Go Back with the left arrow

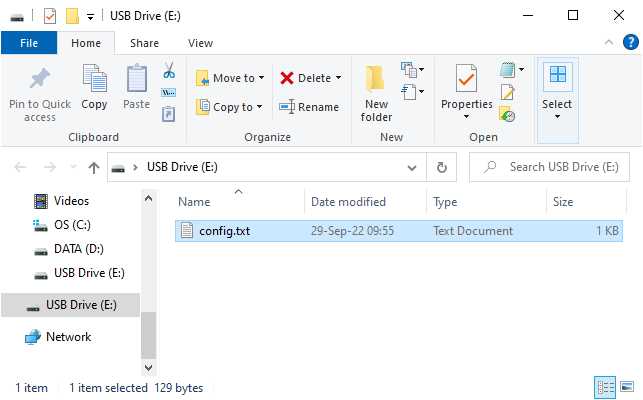pos(20,167)
